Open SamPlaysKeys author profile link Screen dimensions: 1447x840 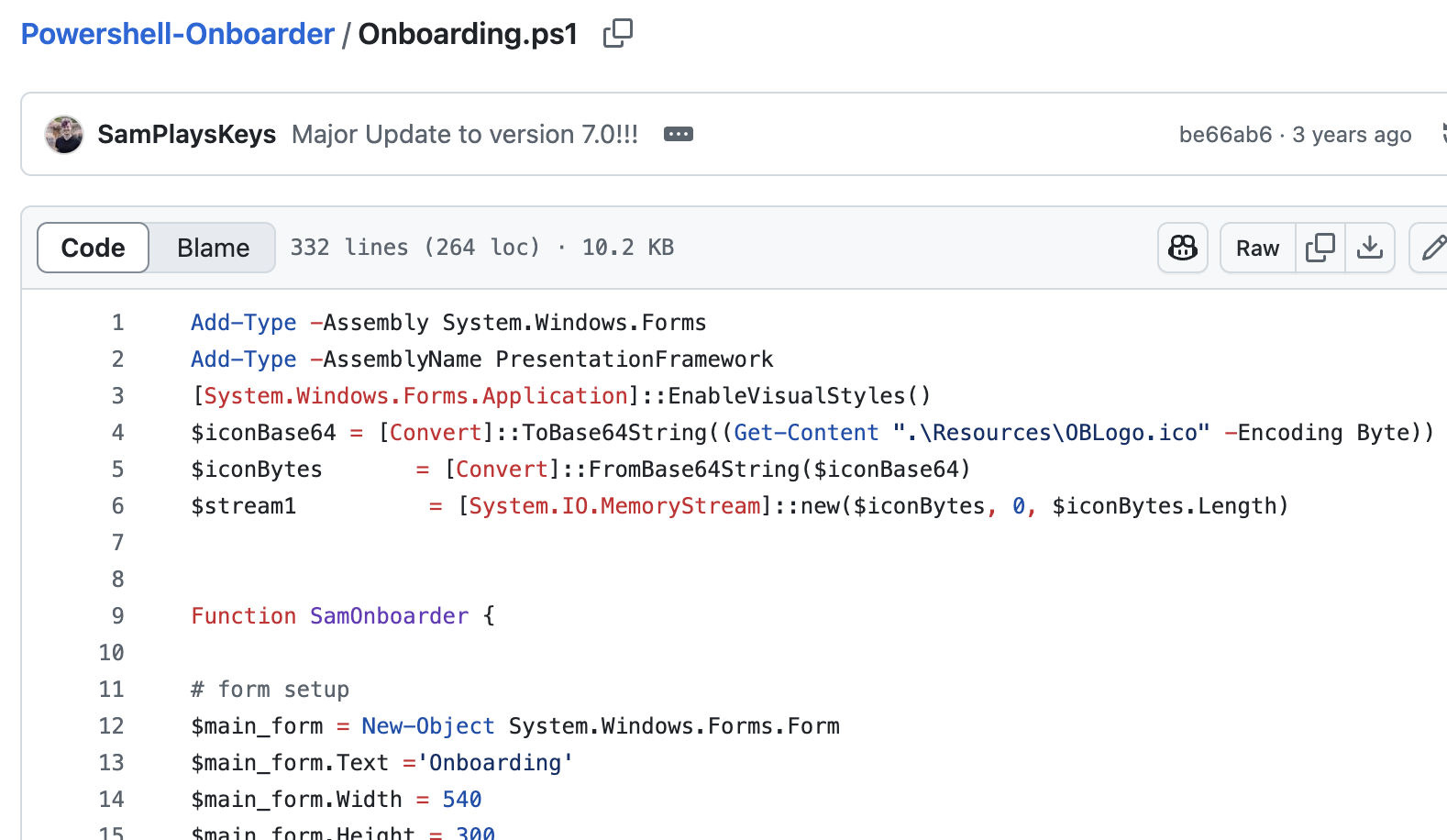pos(187,134)
